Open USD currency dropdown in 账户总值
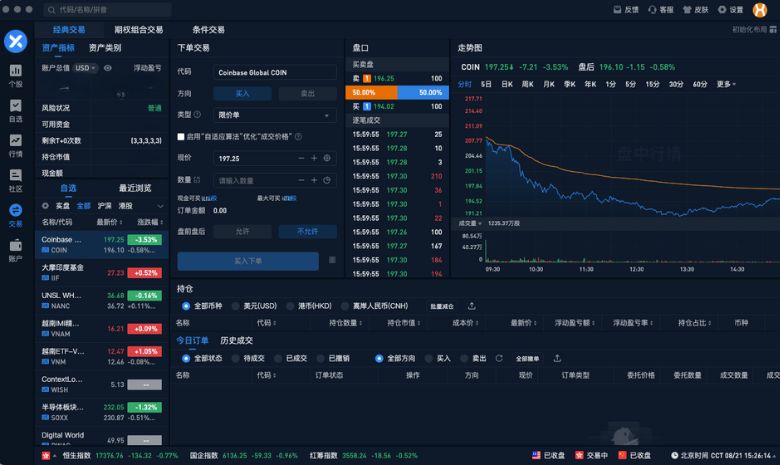Viewport: 780px width, 465px height. pyautogui.click(x=85, y=68)
